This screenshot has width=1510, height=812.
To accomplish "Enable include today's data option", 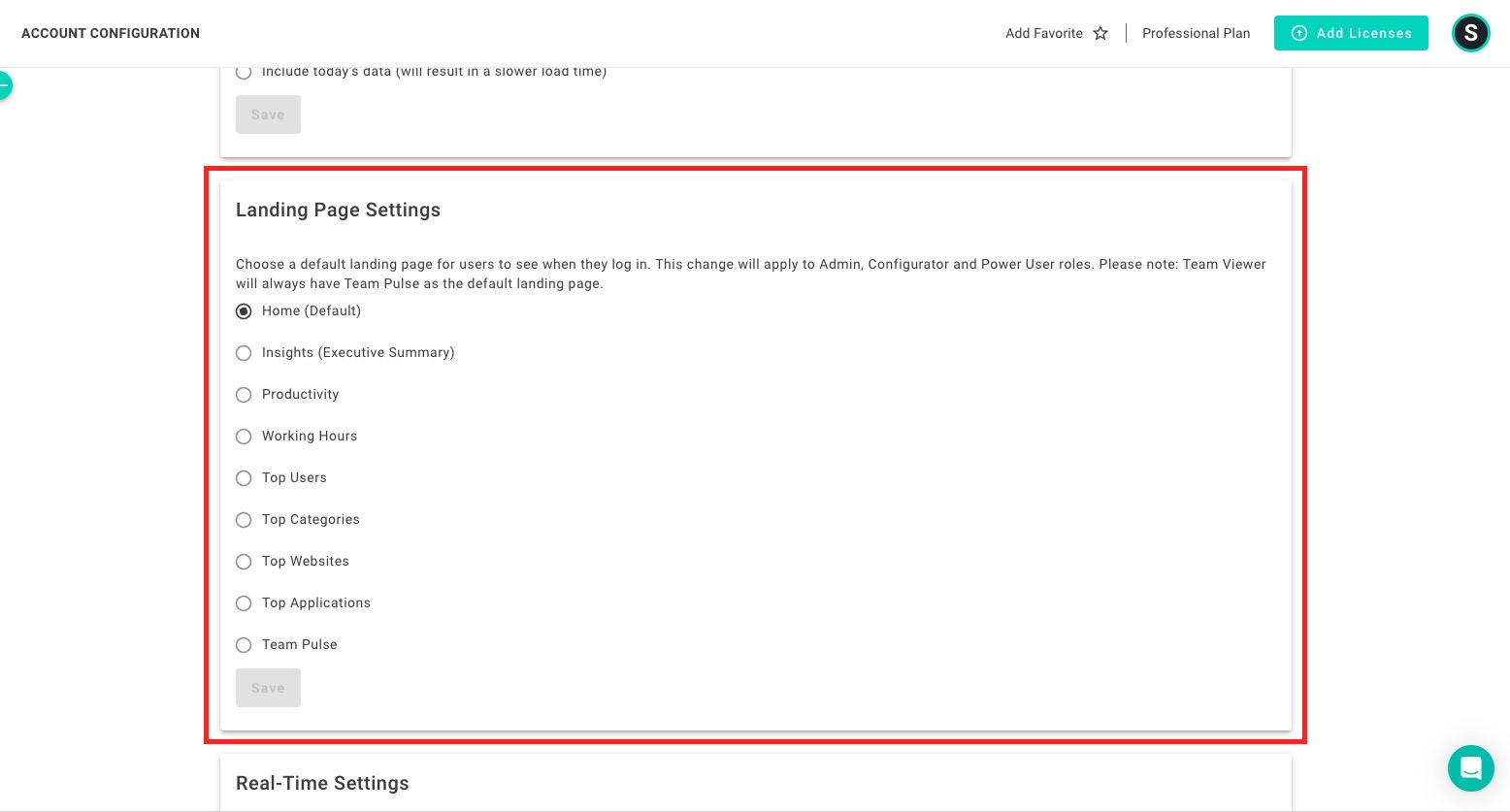I will tap(244, 72).
